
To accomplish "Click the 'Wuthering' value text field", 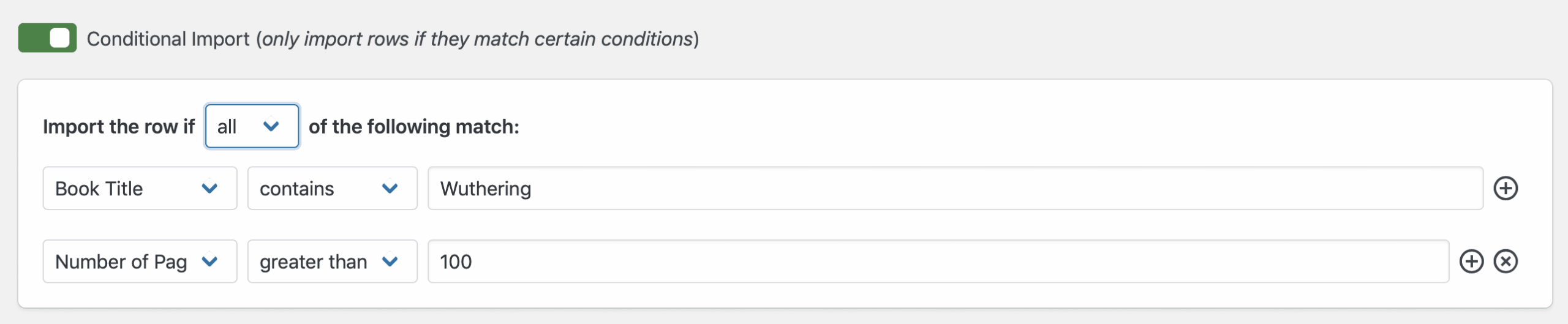I will (x=954, y=188).
